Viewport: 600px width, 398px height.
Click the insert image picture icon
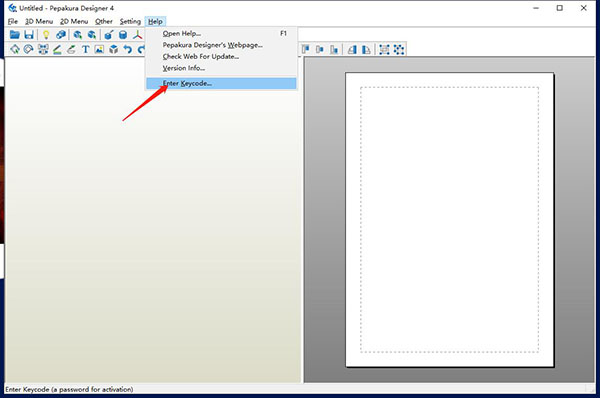coord(99,49)
